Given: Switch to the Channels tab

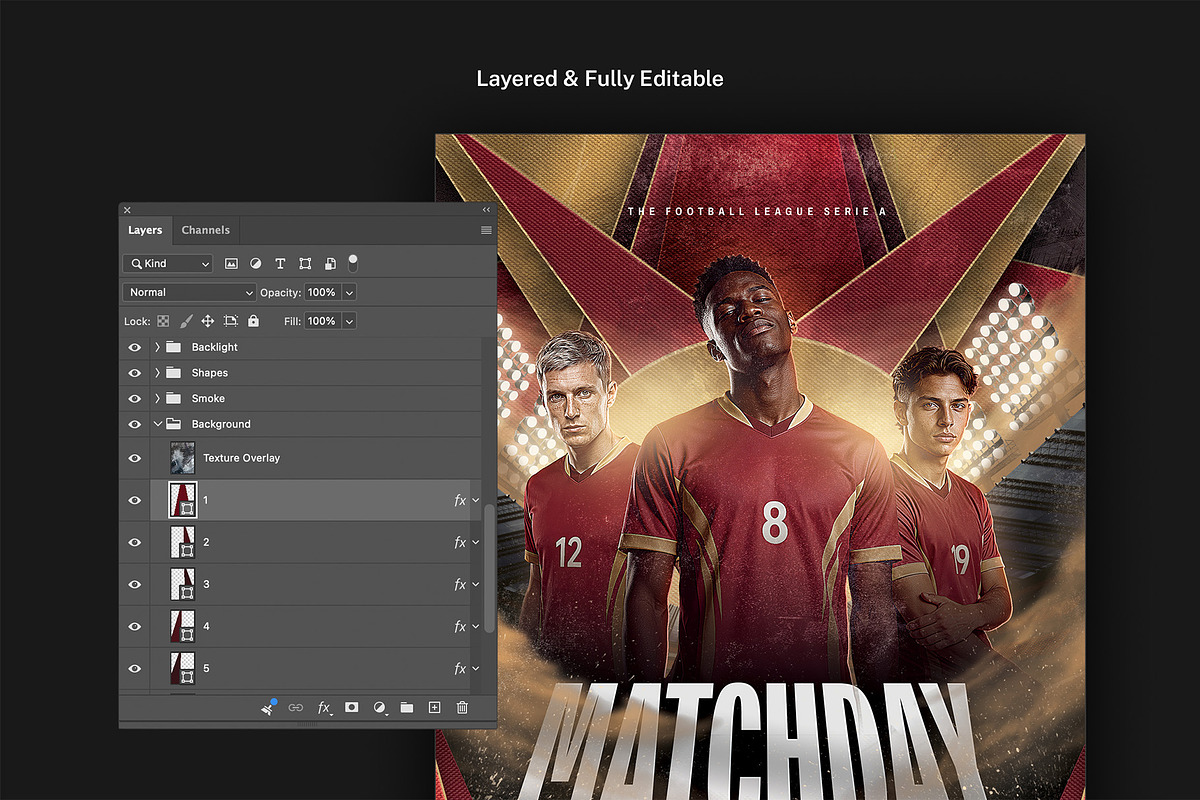Looking at the screenshot, I should click(206, 230).
